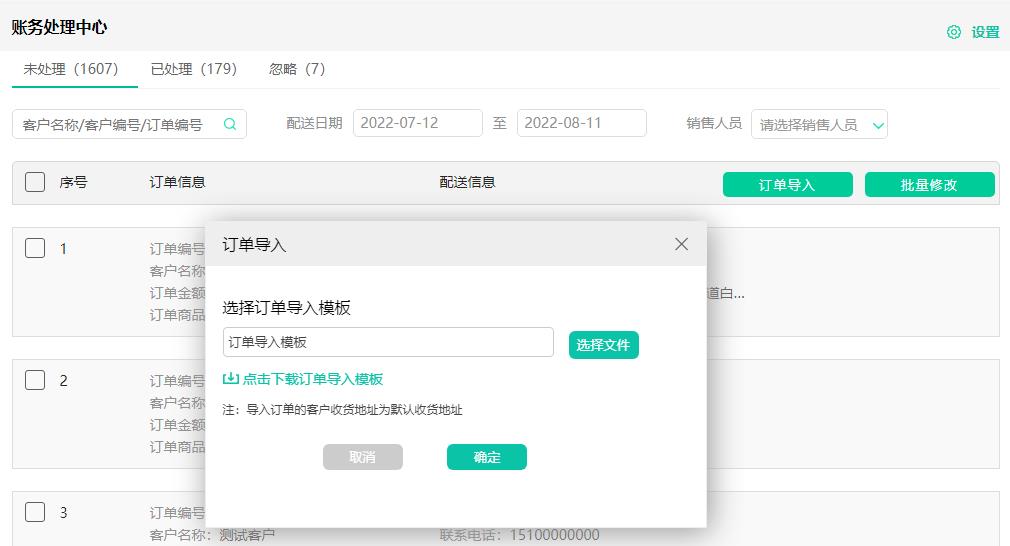Click the 序号 column header

73,182
